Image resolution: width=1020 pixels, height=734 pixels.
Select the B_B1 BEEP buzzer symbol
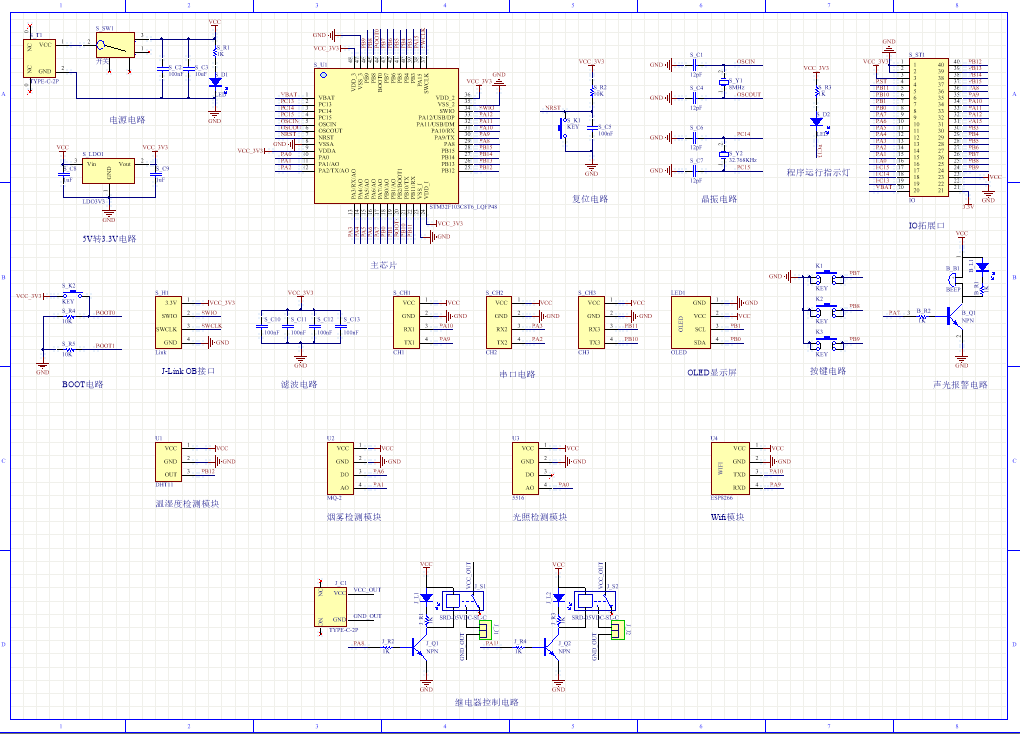pyautogui.click(x=953, y=280)
